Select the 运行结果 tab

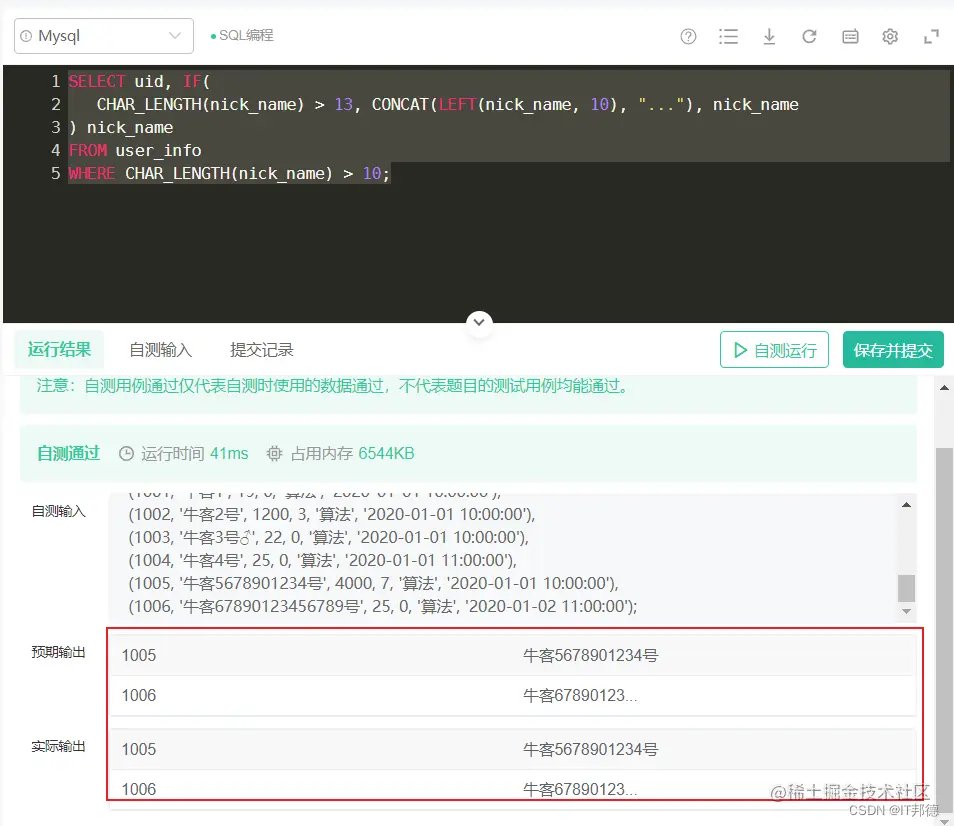click(59, 350)
